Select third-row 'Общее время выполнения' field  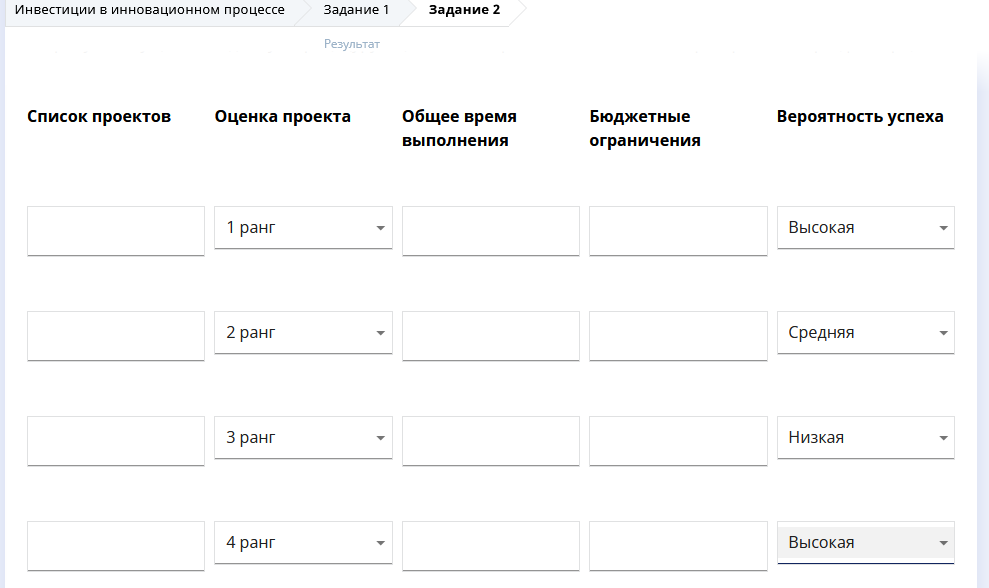490,441
